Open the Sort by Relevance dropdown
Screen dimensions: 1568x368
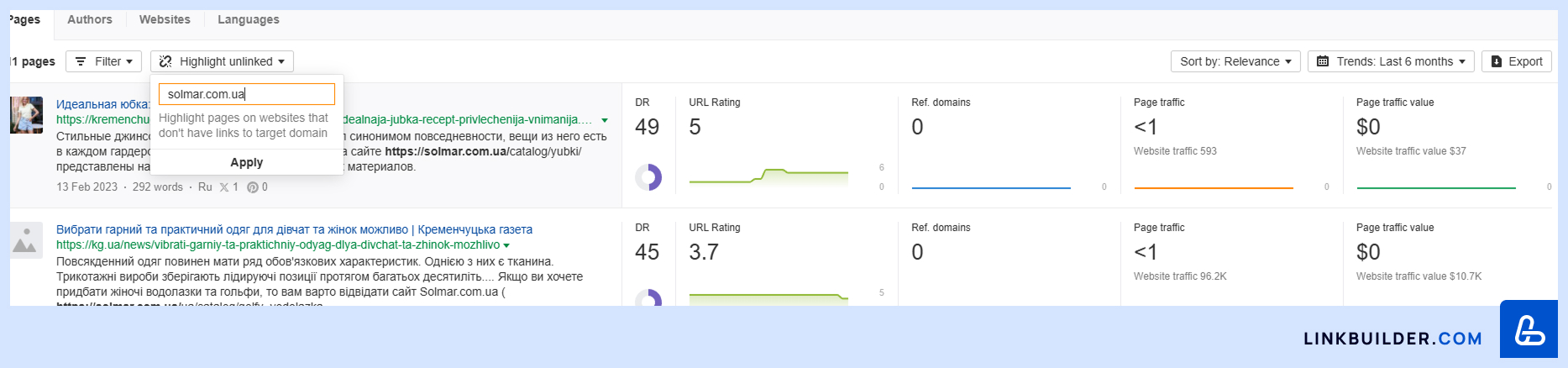point(1235,61)
